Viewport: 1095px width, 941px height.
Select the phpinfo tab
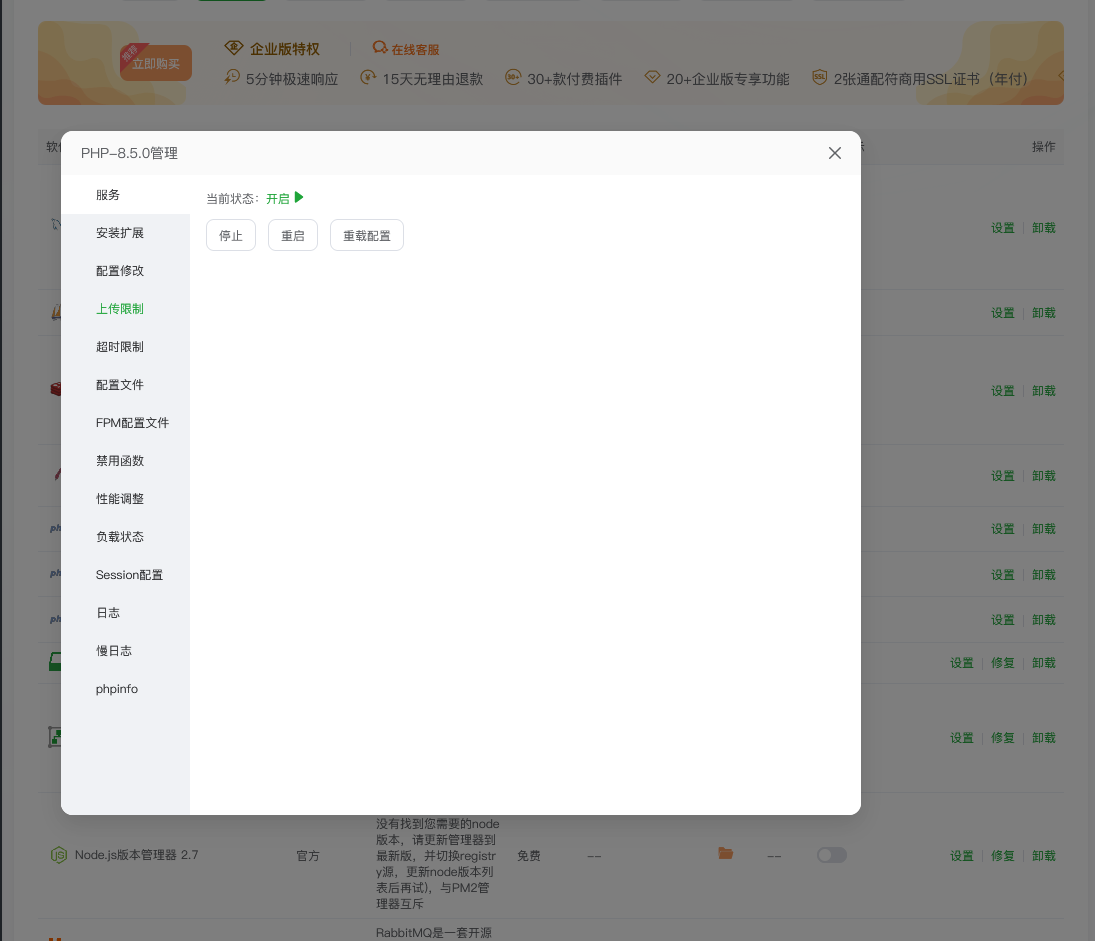[116, 688]
